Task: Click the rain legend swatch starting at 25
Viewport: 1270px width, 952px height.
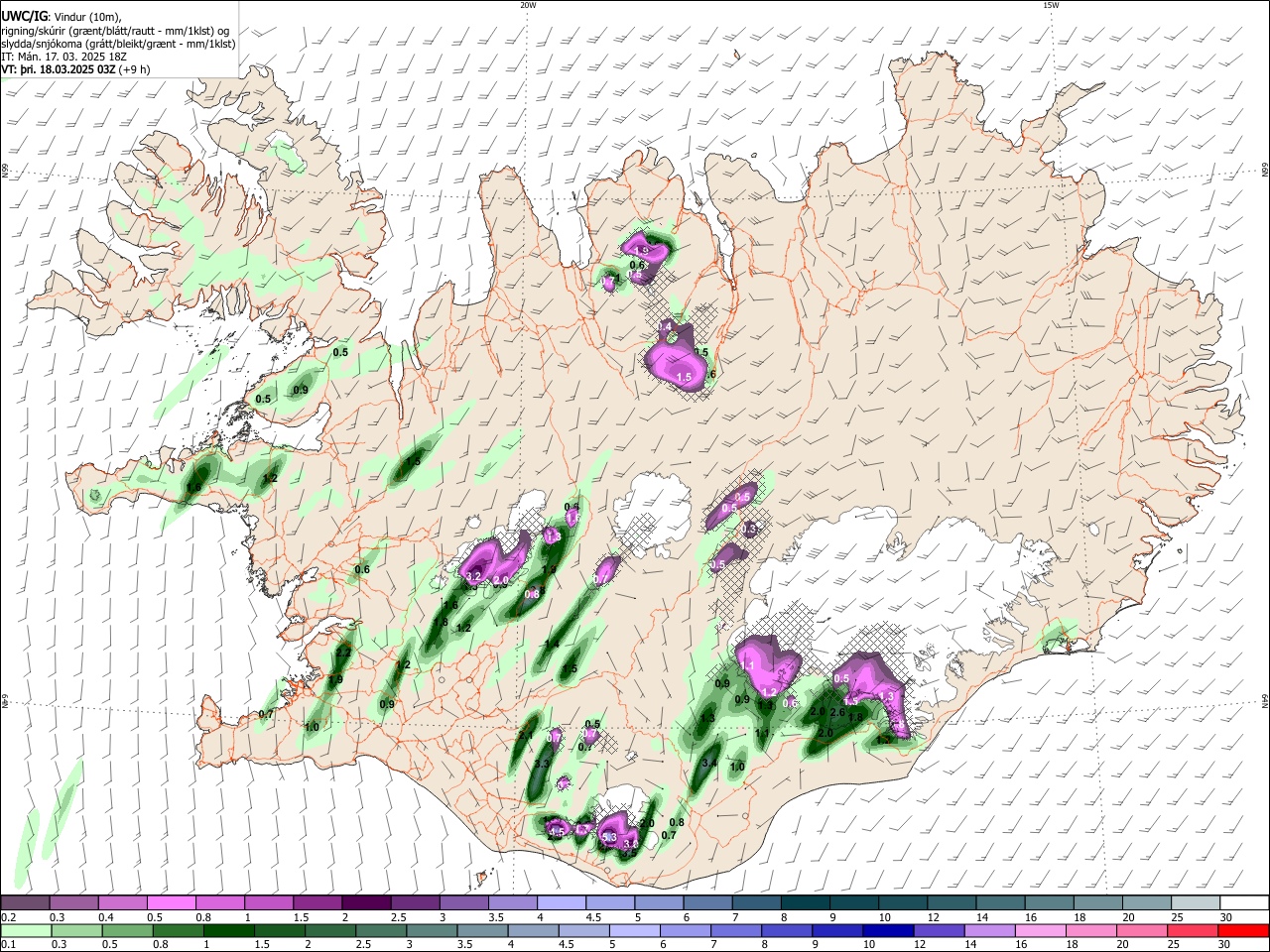Action: pyautogui.click(x=1191, y=930)
